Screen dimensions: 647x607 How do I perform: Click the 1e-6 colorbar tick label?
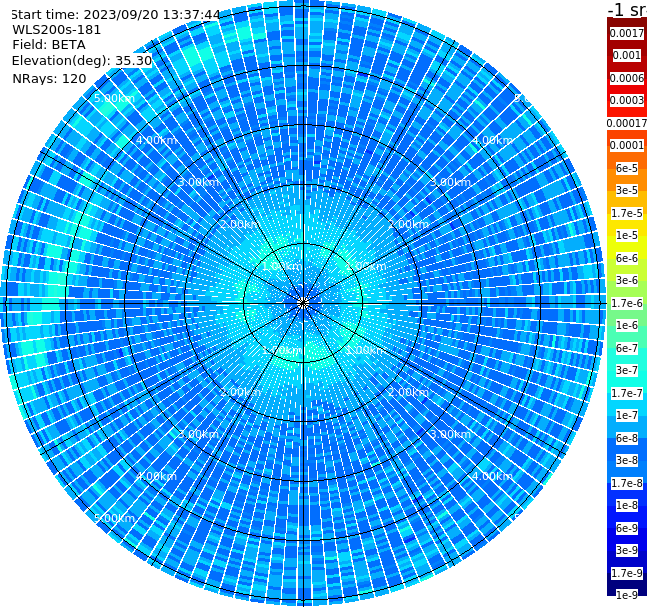pyautogui.click(x=627, y=325)
